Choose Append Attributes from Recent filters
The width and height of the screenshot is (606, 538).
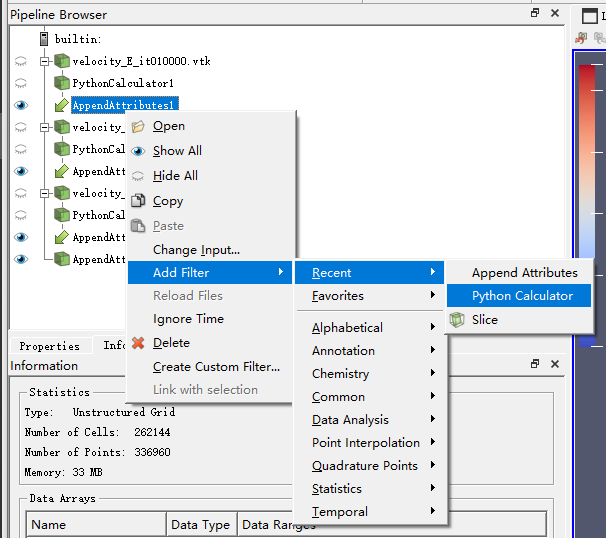519,273
